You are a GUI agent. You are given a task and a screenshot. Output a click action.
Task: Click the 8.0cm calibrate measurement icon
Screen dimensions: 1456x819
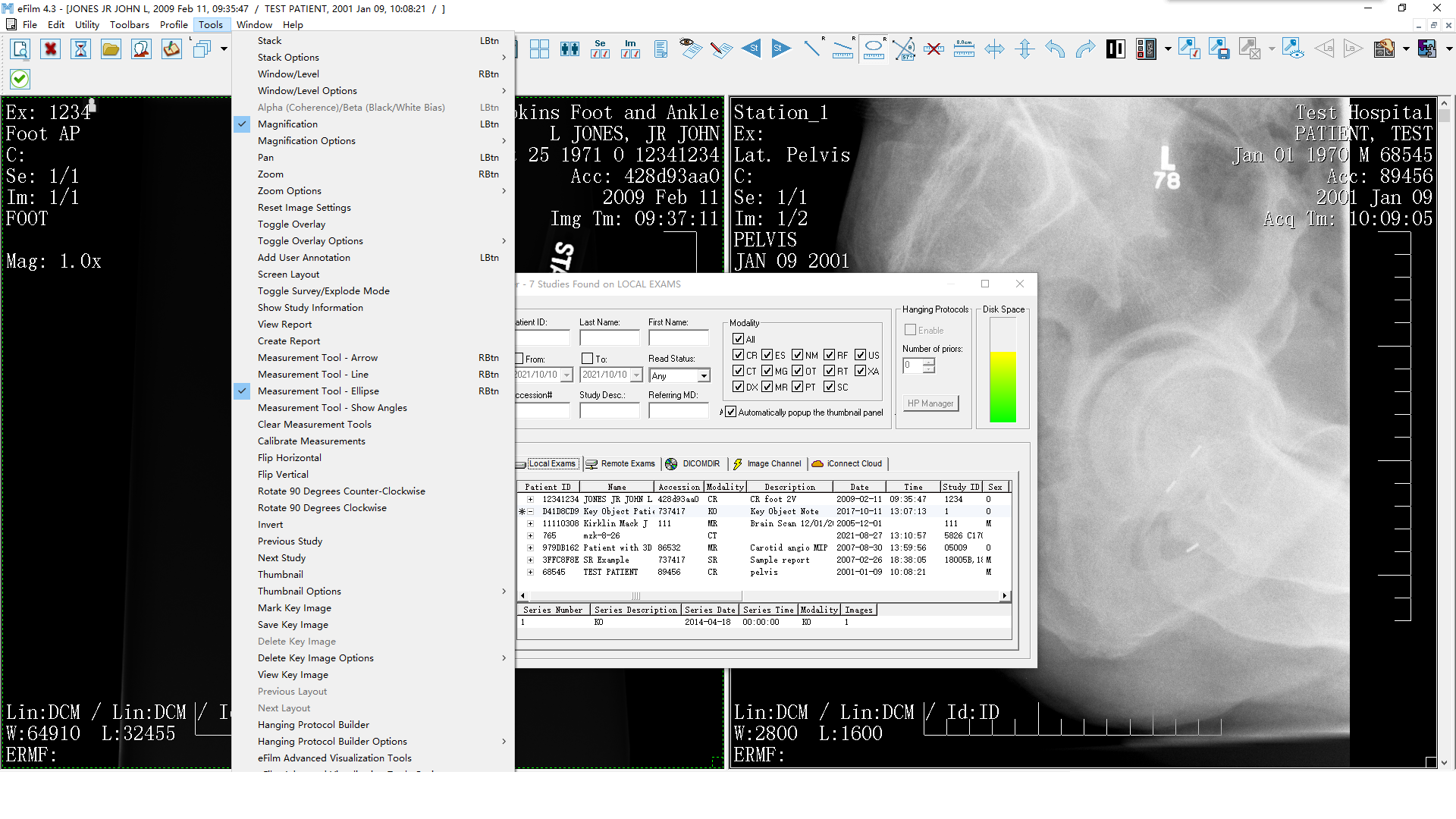point(964,49)
